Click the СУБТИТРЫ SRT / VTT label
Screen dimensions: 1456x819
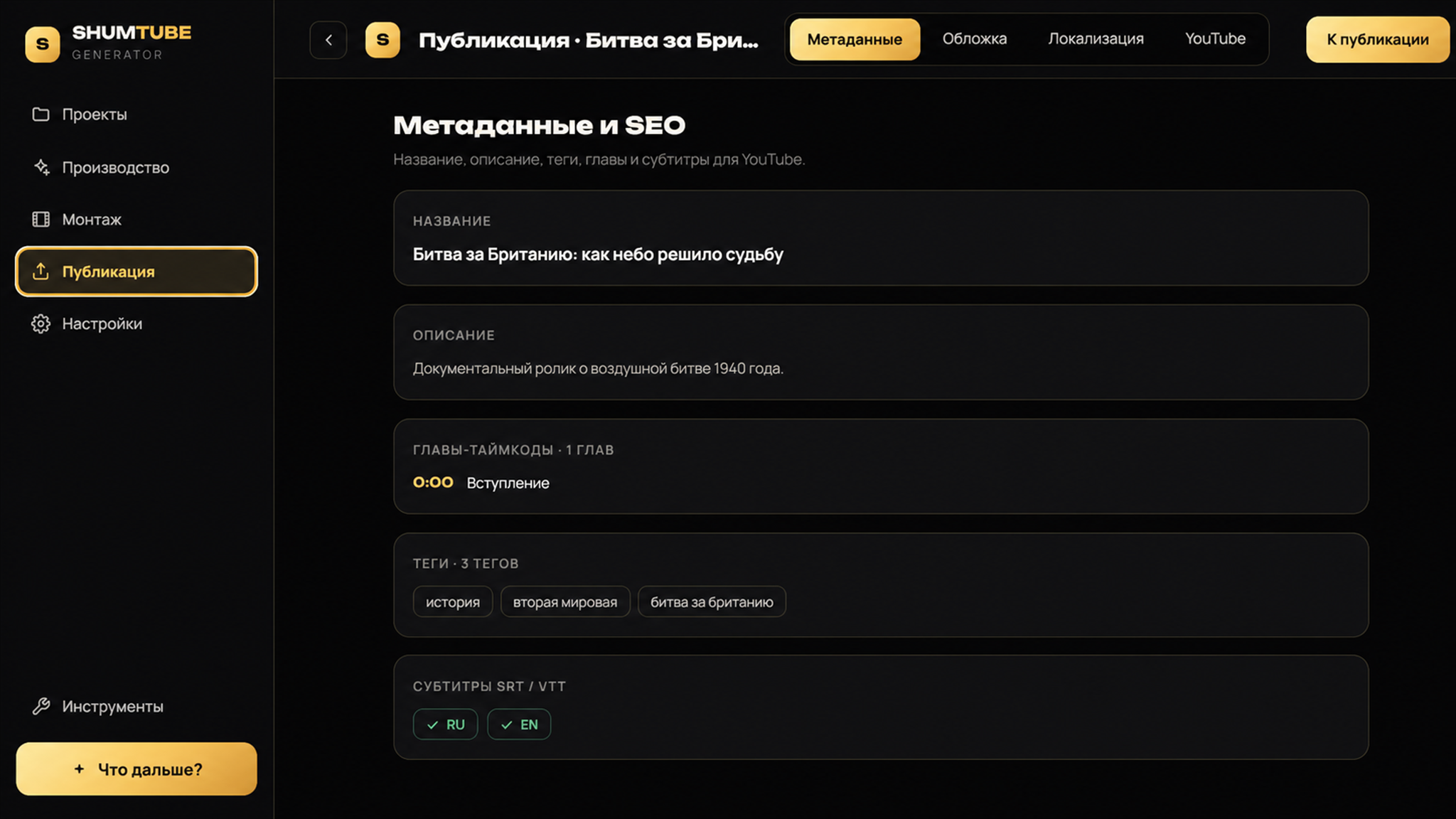[x=489, y=686]
